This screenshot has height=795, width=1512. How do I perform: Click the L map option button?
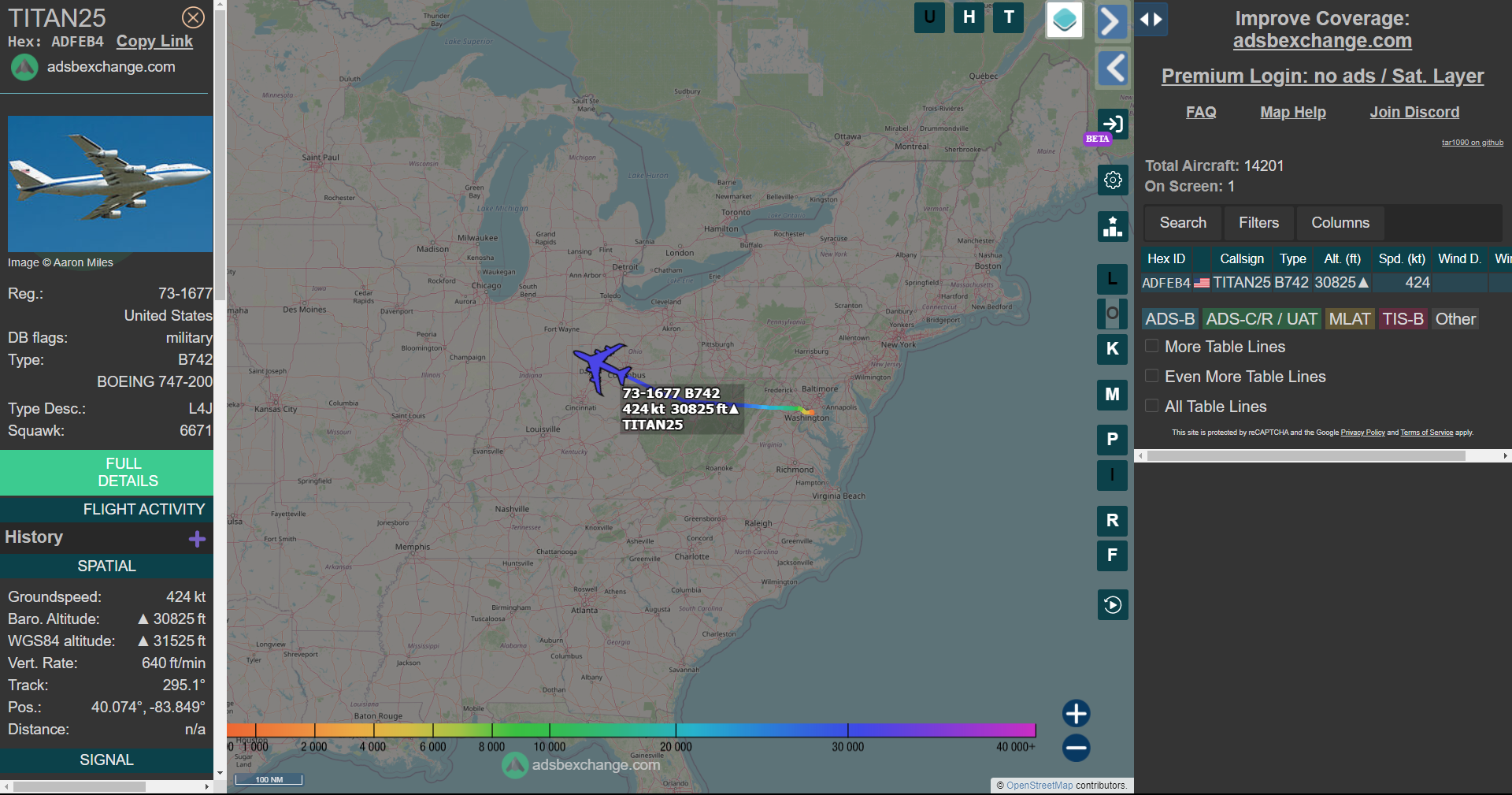pyautogui.click(x=1112, y=279)
